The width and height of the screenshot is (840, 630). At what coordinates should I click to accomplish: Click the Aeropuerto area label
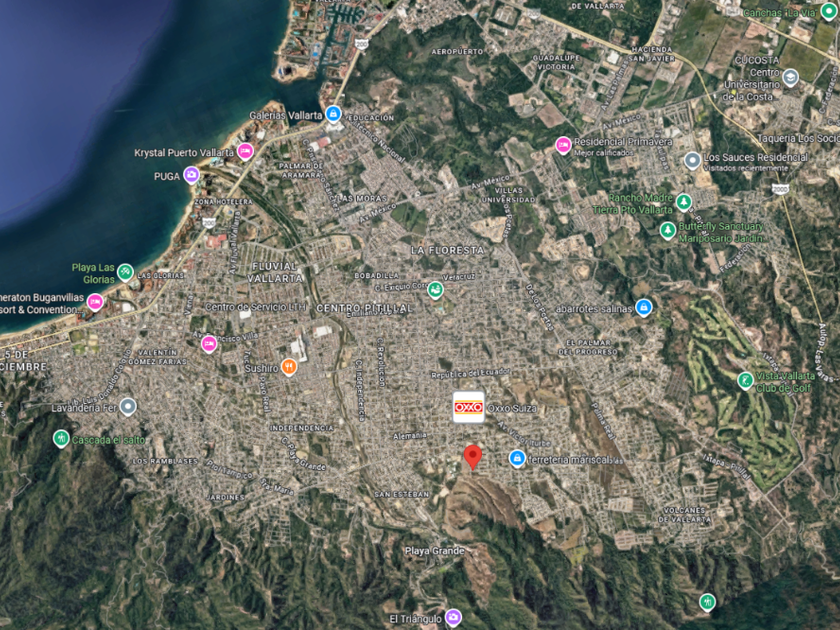click(457, 51)
